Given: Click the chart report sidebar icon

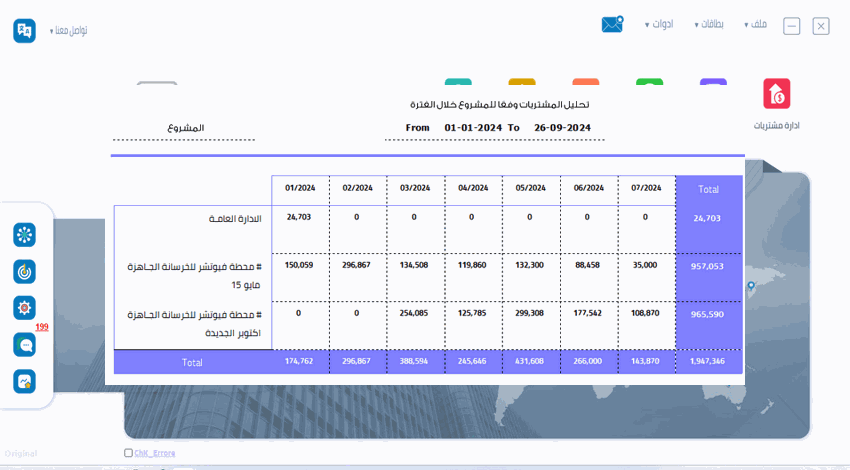Looking at the screenshot, I should tap(24, 381).
